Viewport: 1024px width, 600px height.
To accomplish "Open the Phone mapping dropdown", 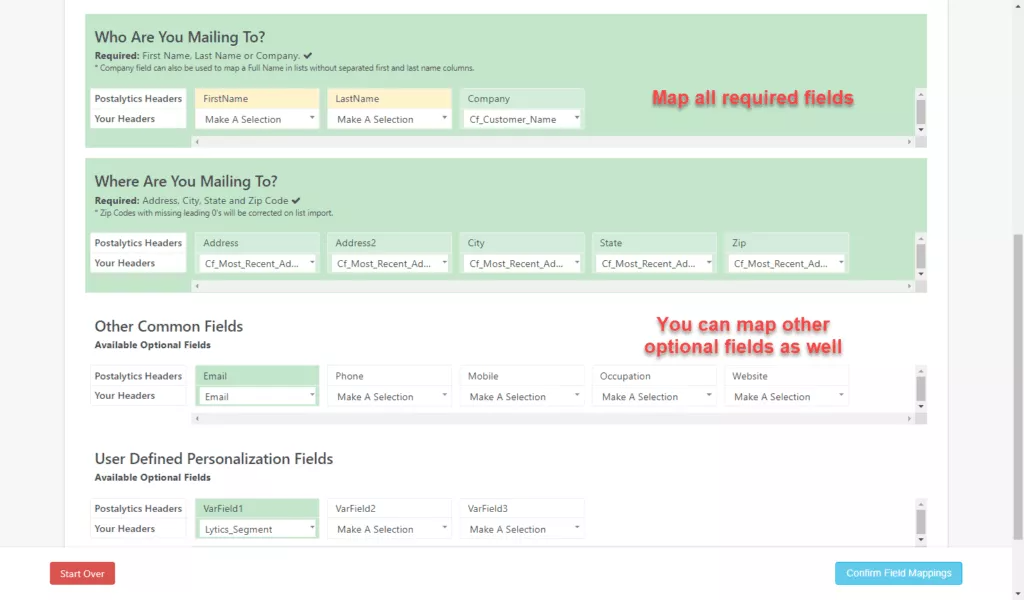I will coord(389,396).
